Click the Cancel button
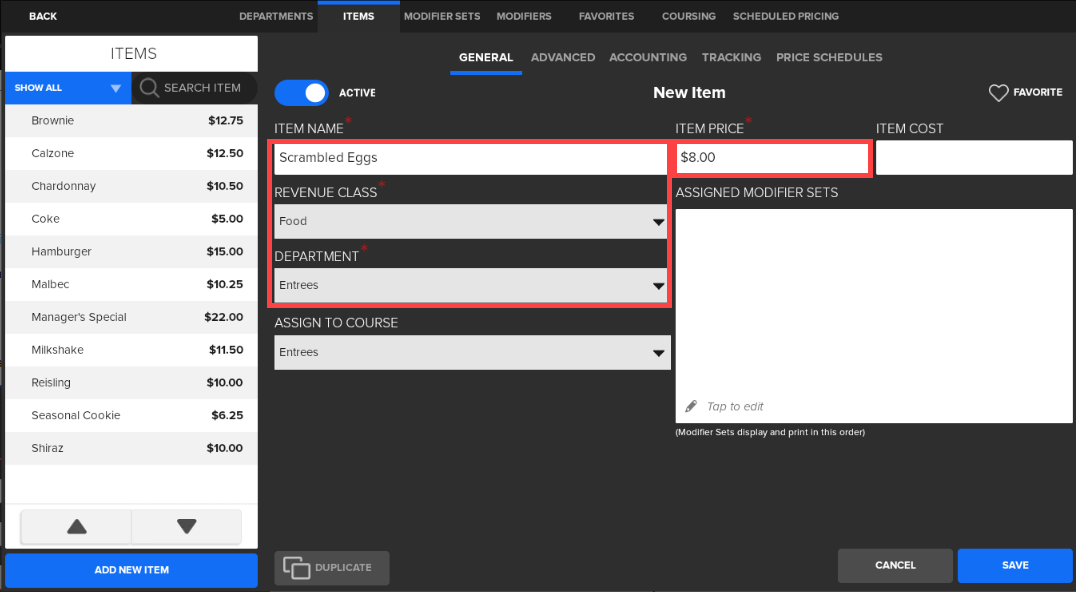This screenshot has width=1076, height=592. click(895, 566)
